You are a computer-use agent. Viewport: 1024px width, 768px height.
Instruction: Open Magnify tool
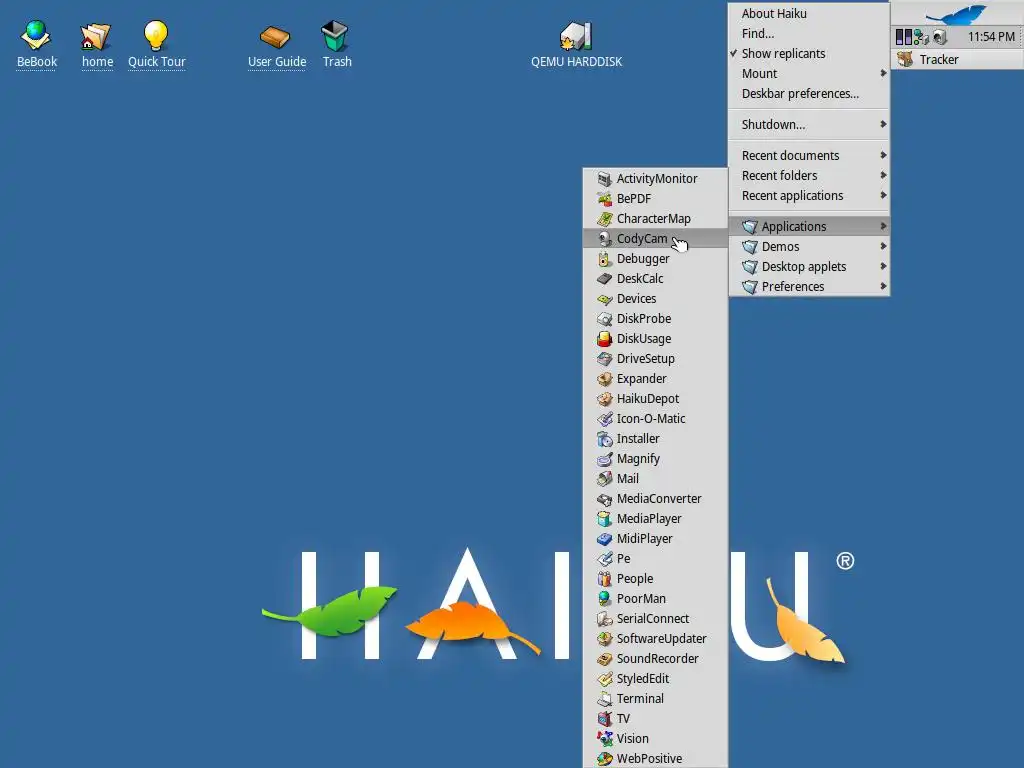click(655, 458)
